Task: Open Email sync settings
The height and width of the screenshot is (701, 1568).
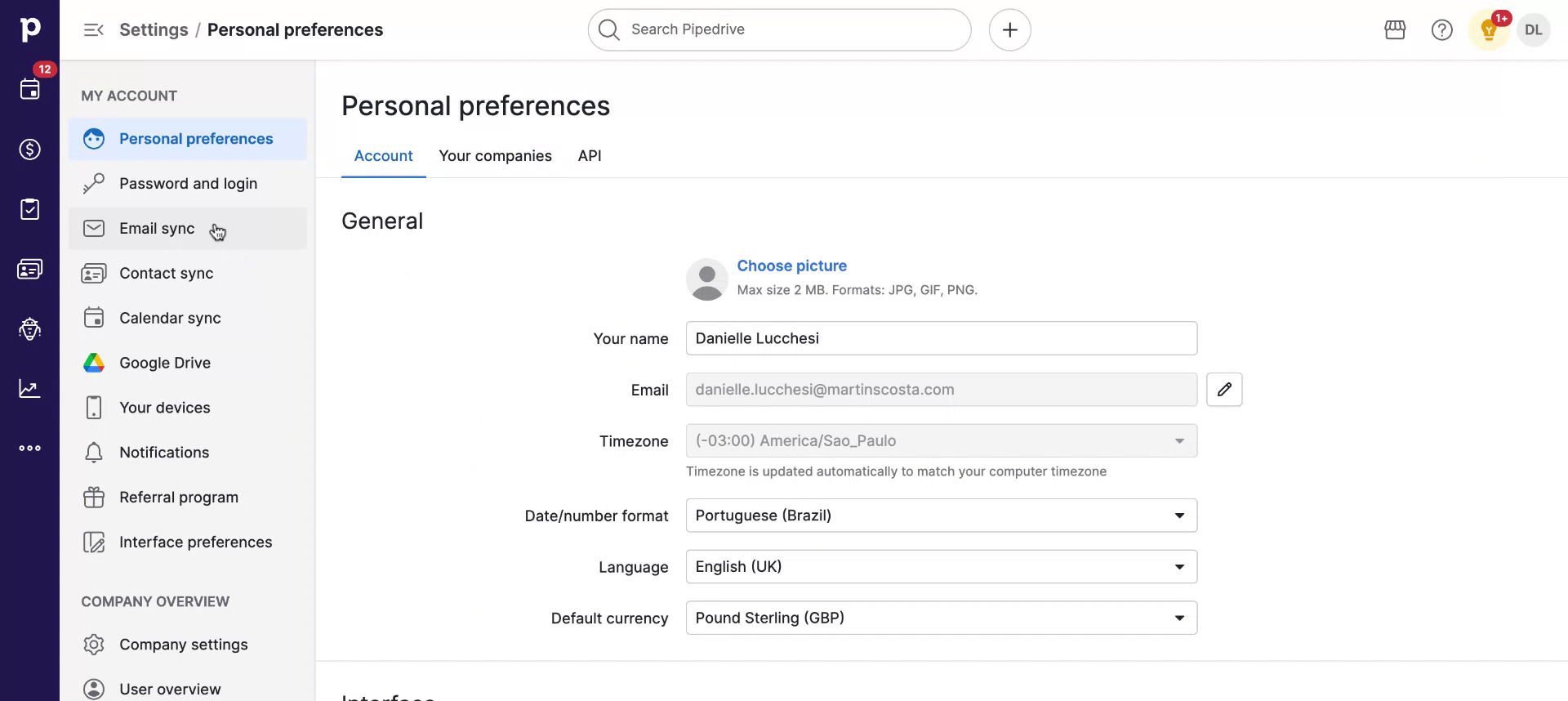Action: click(157, 229)
